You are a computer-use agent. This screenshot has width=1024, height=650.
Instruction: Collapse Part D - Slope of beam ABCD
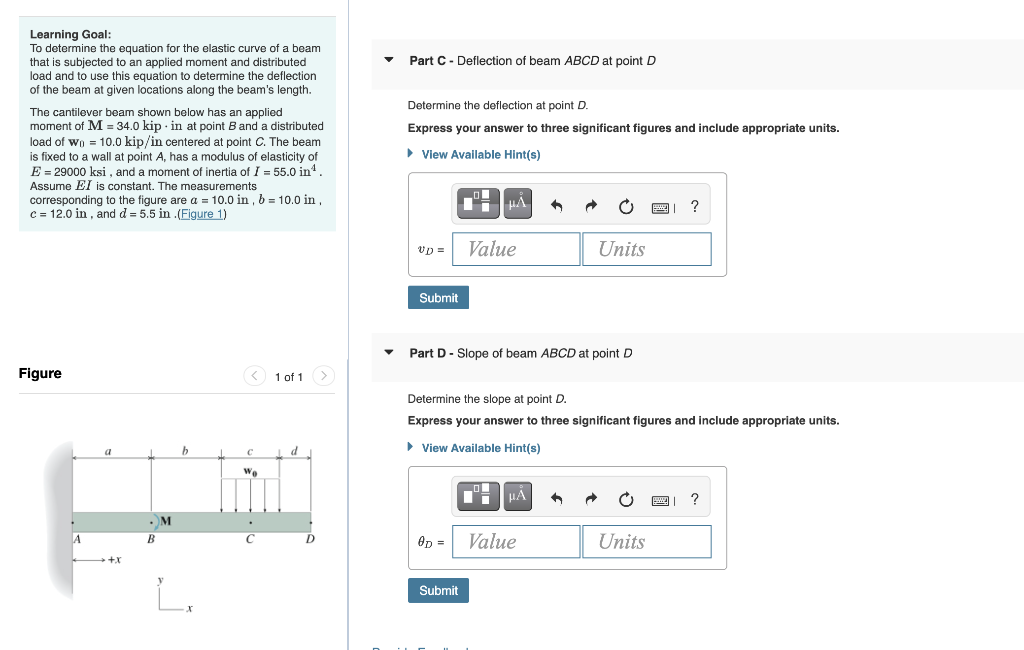(388, 353)
